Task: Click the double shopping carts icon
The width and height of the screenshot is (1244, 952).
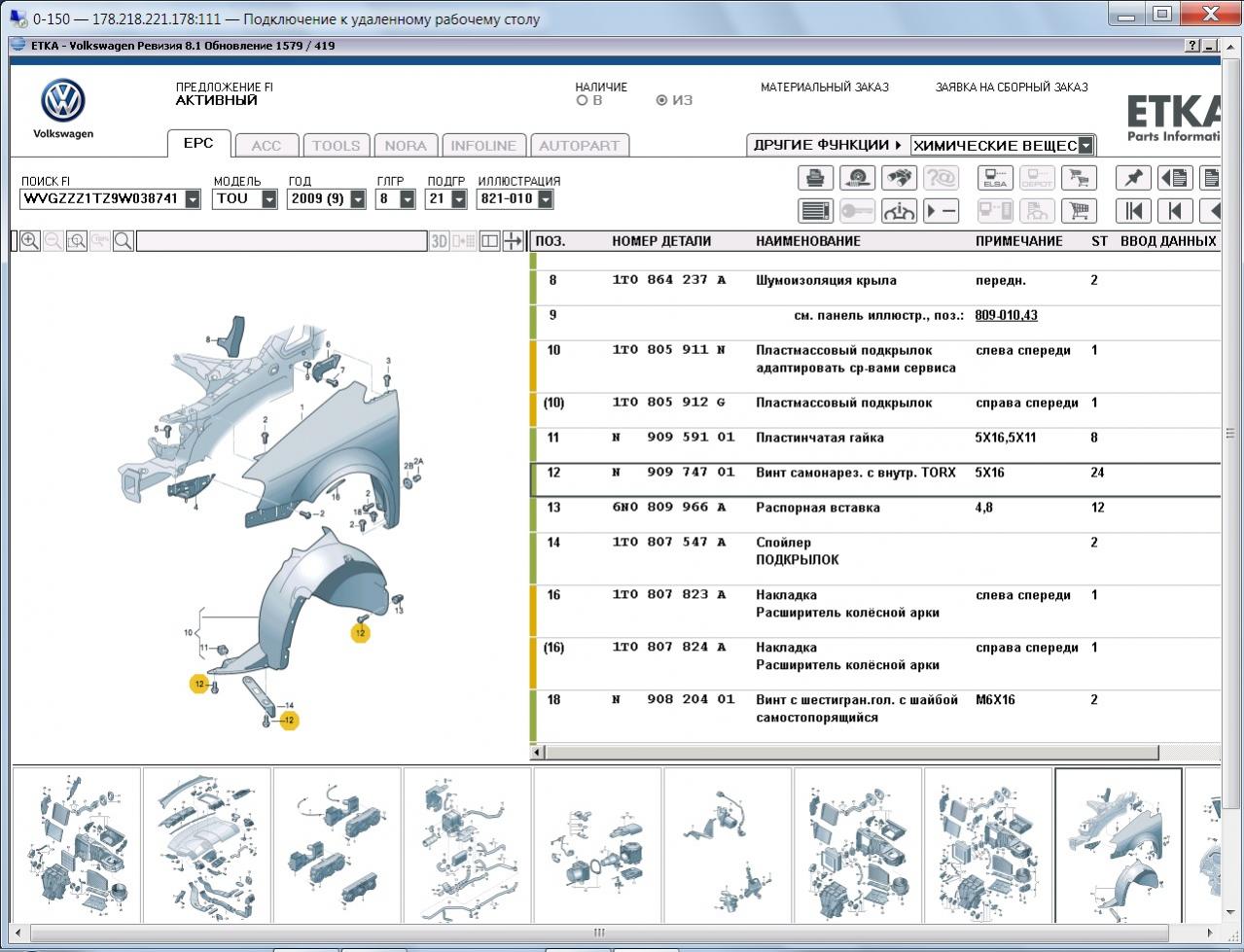Action: 1079,178
